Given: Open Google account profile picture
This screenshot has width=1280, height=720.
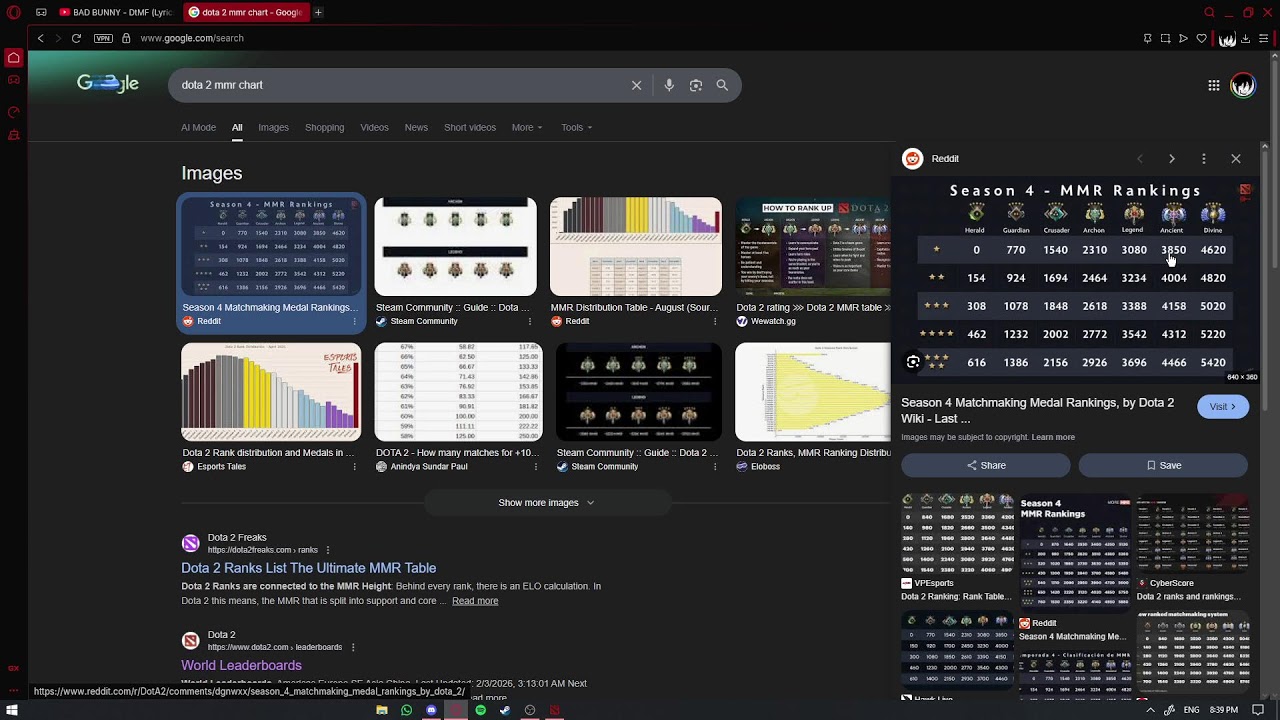Looking at the screenshot, I should (1243, 85).
